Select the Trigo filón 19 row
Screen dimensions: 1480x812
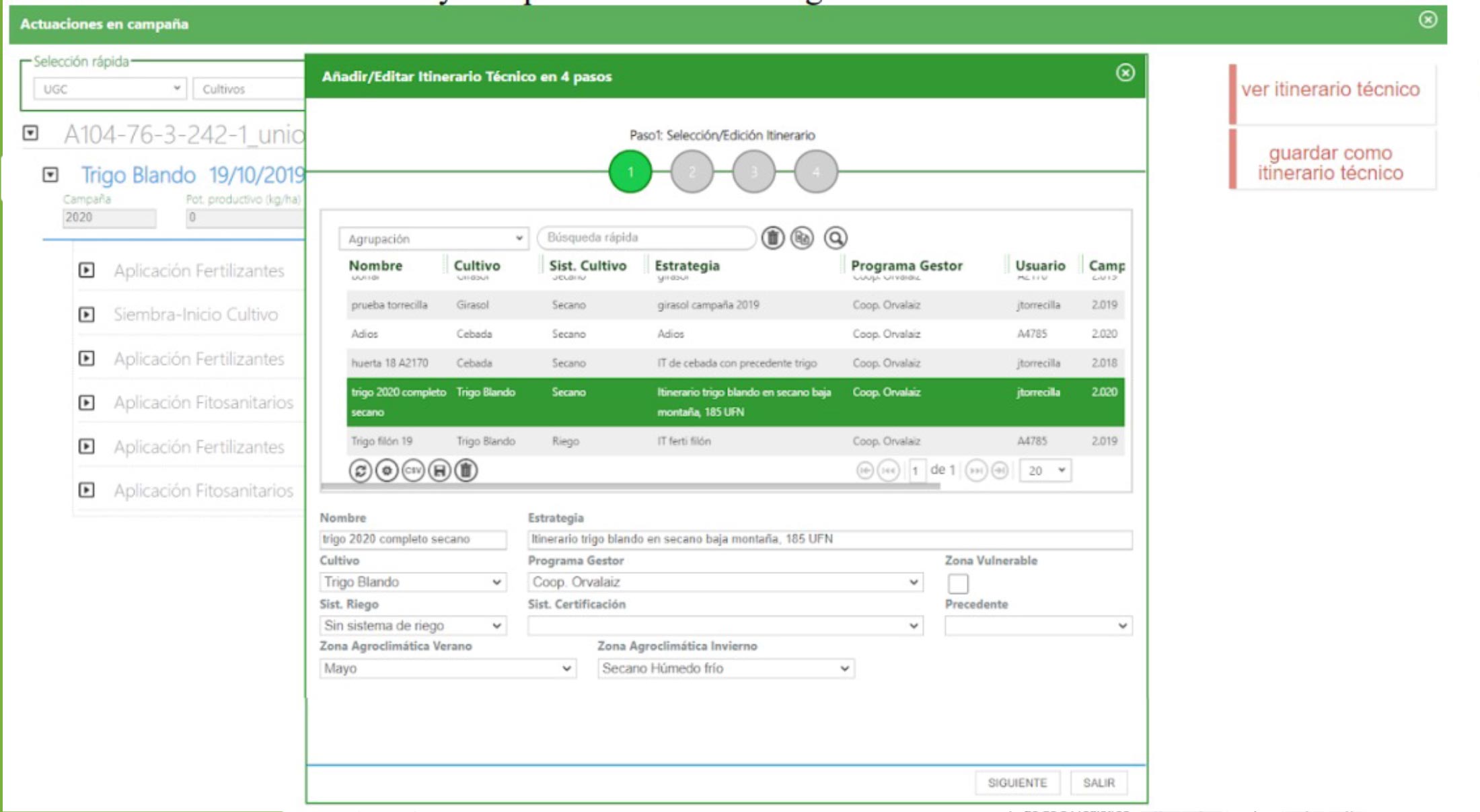735,441
